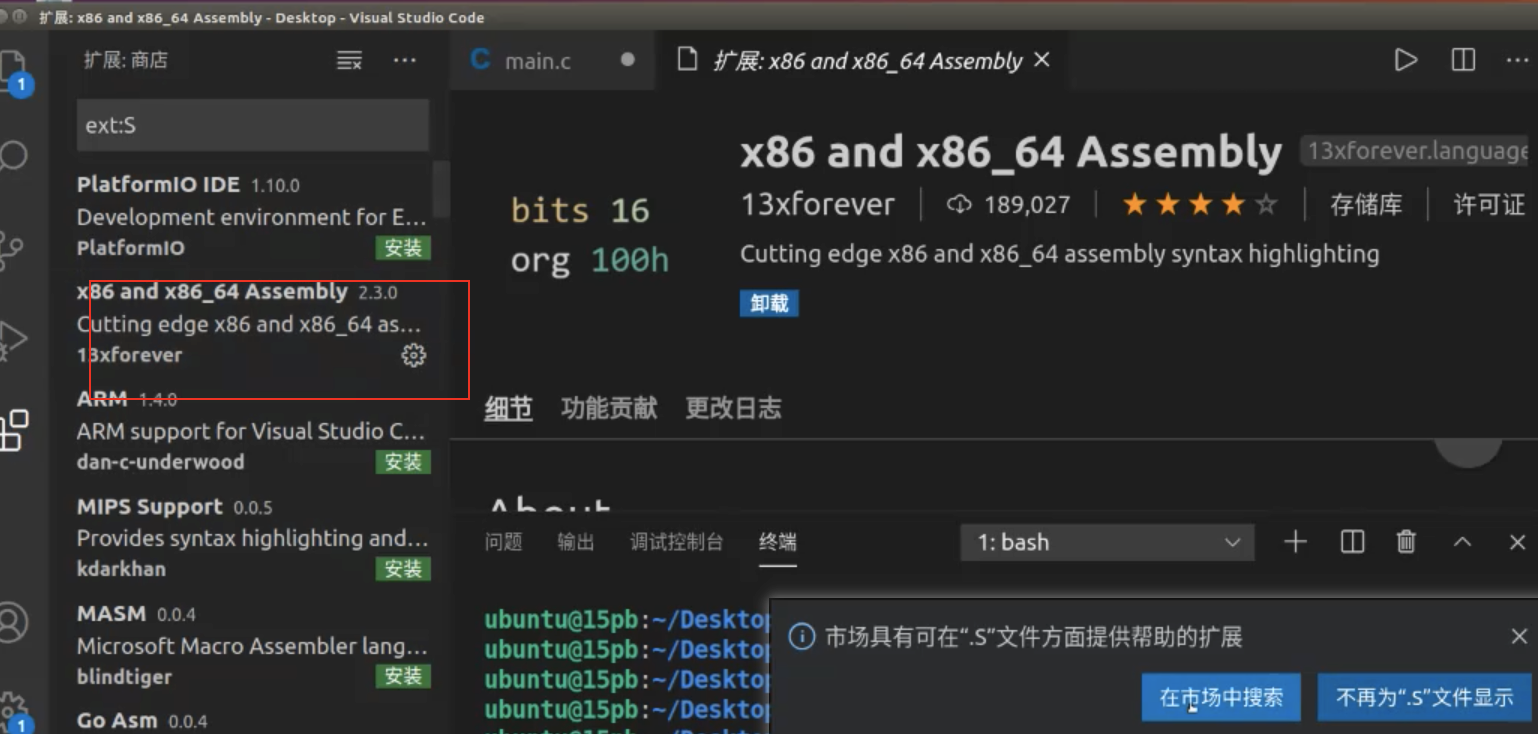Click the extension logo thumbnail bits 16
This screenshot has width=1538, height=734.
tap(590, 235)
